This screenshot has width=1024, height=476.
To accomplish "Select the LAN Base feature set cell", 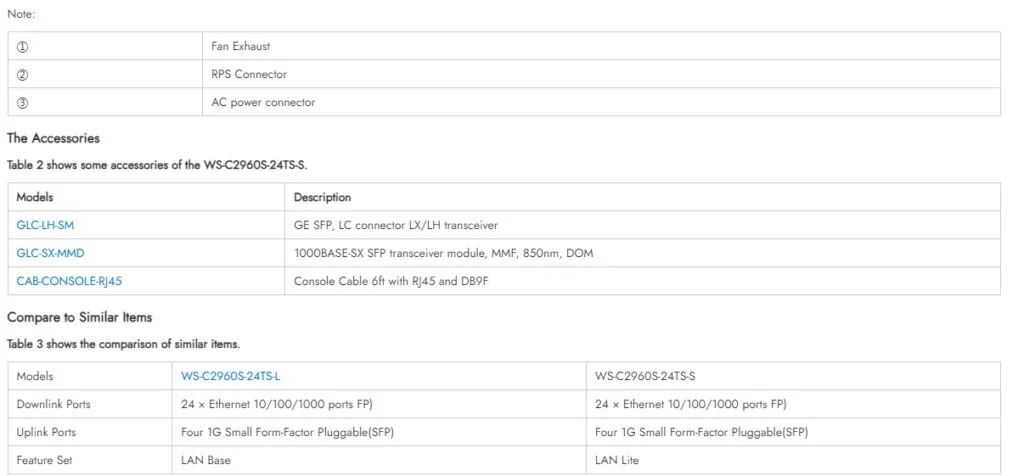I will point(202,460).
